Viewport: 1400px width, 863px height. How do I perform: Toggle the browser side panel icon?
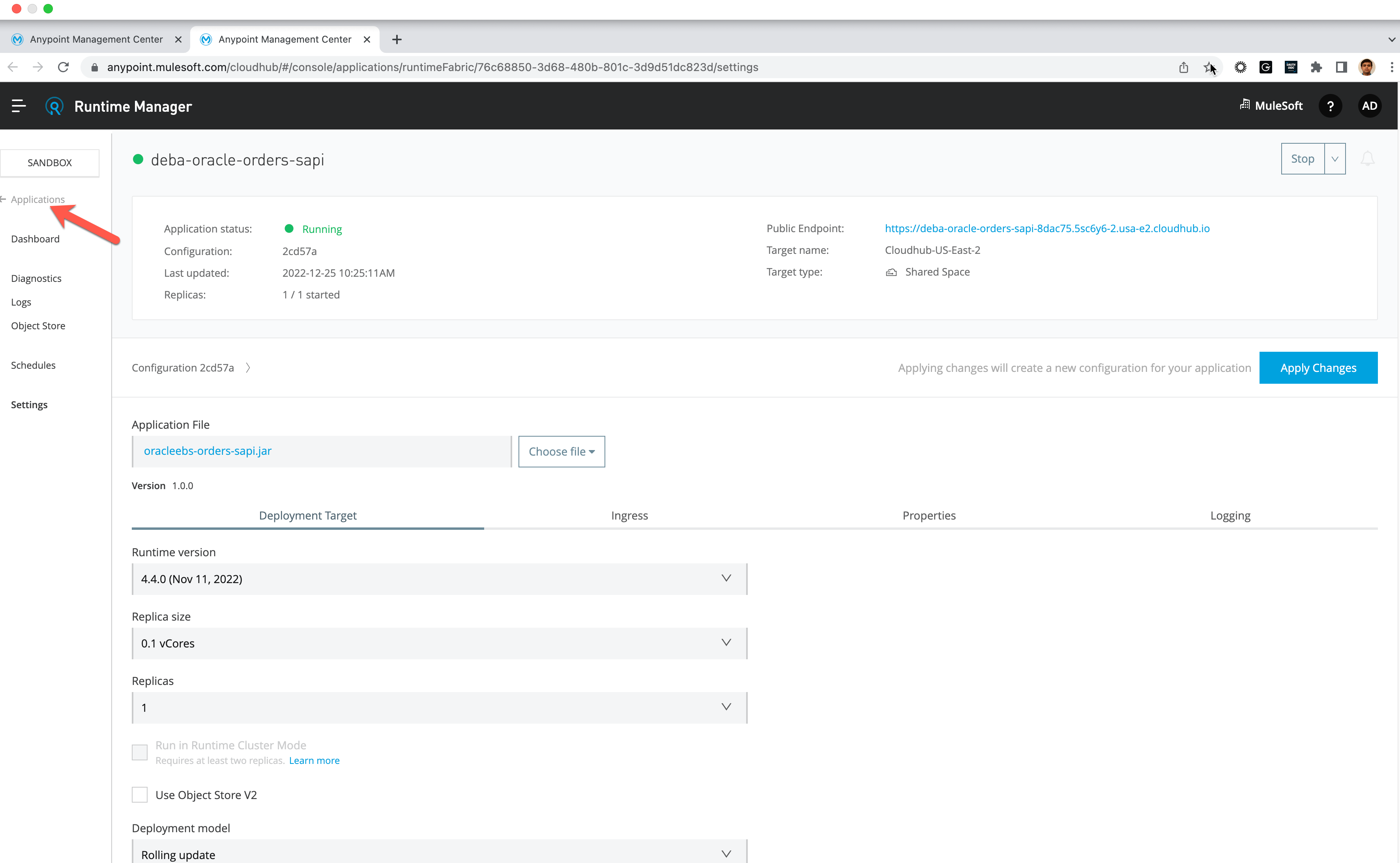[1341, 68]
